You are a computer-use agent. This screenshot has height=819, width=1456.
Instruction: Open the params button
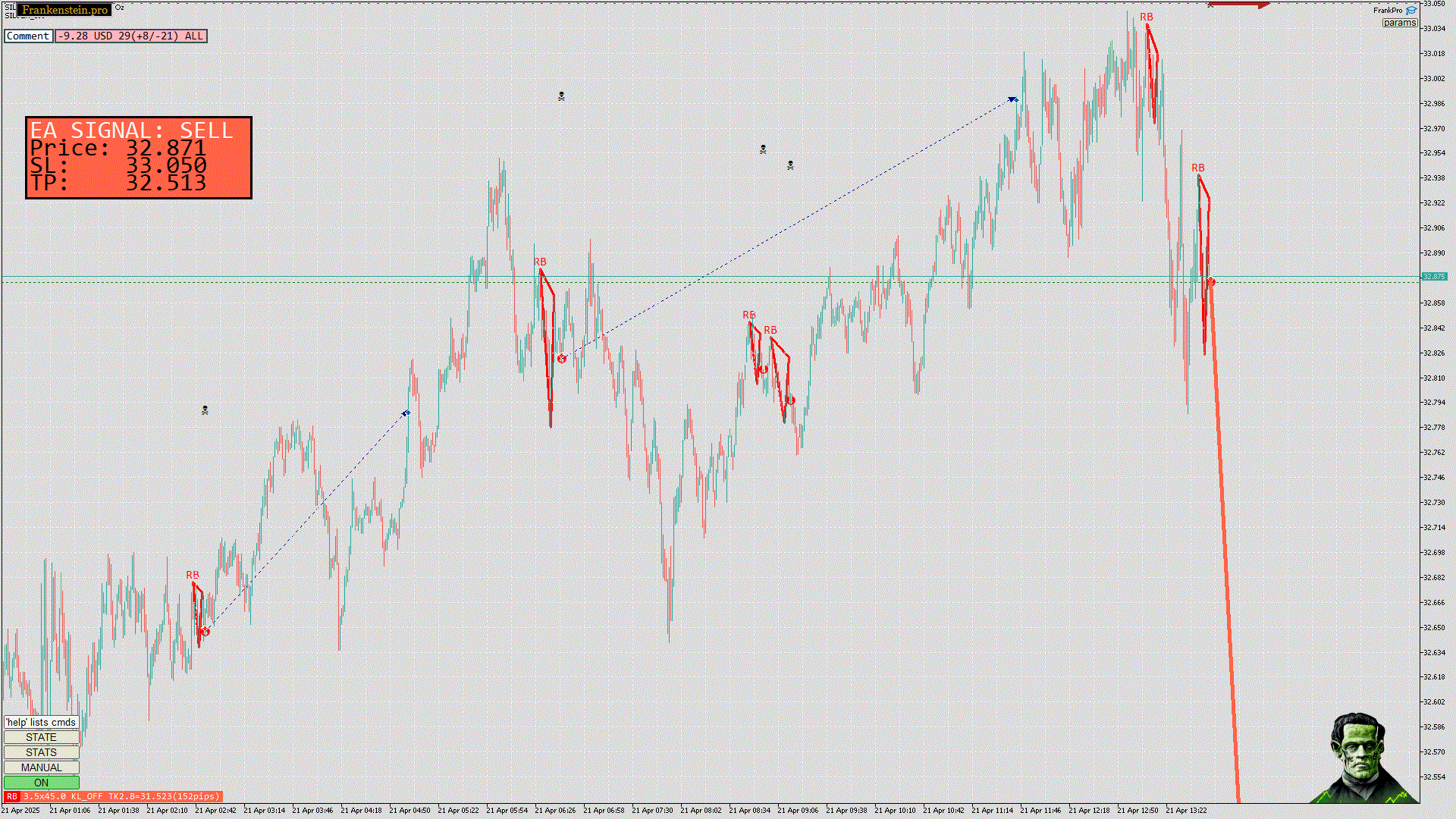click(1399, 23)
